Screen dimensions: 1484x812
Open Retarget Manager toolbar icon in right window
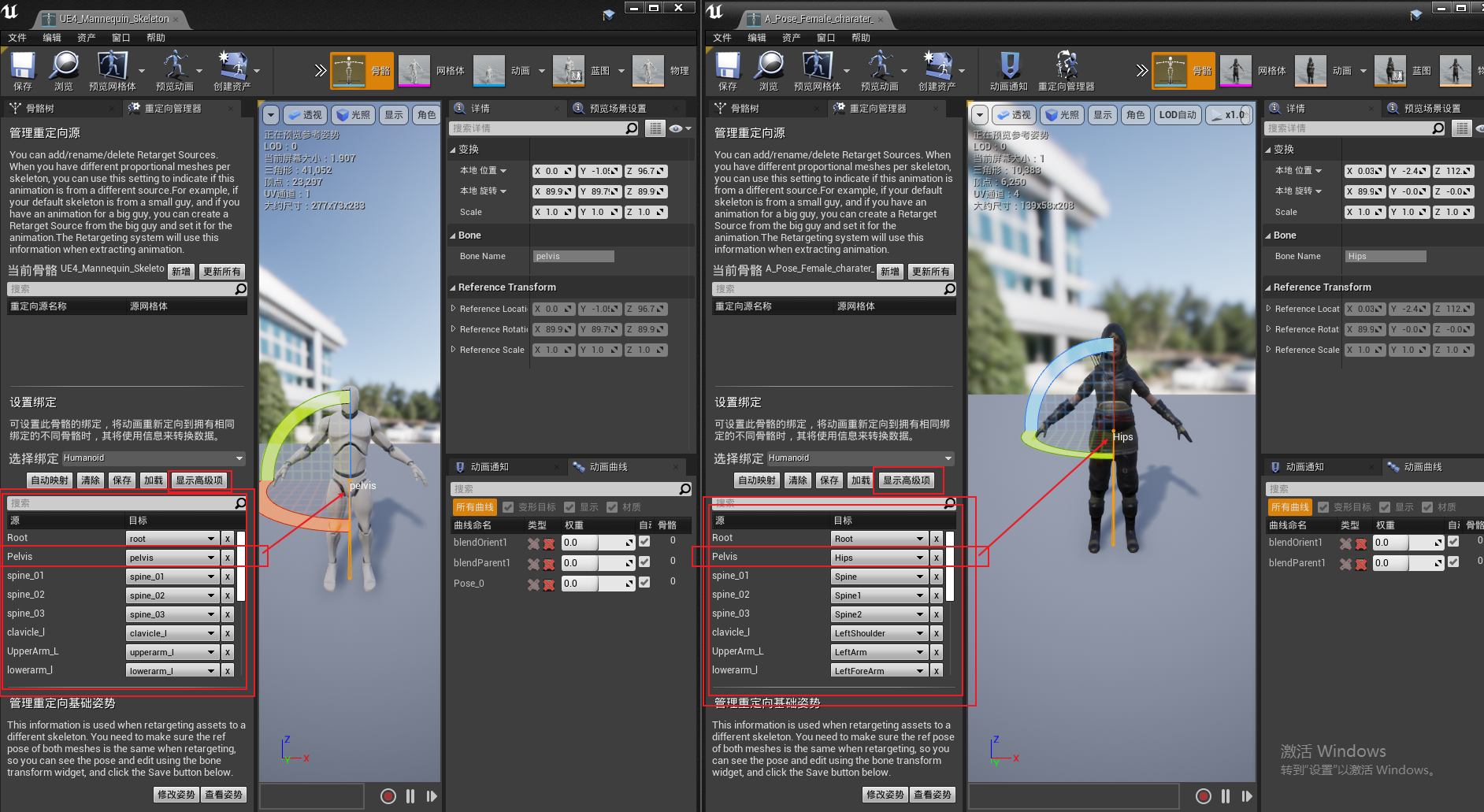[1067, 71]
